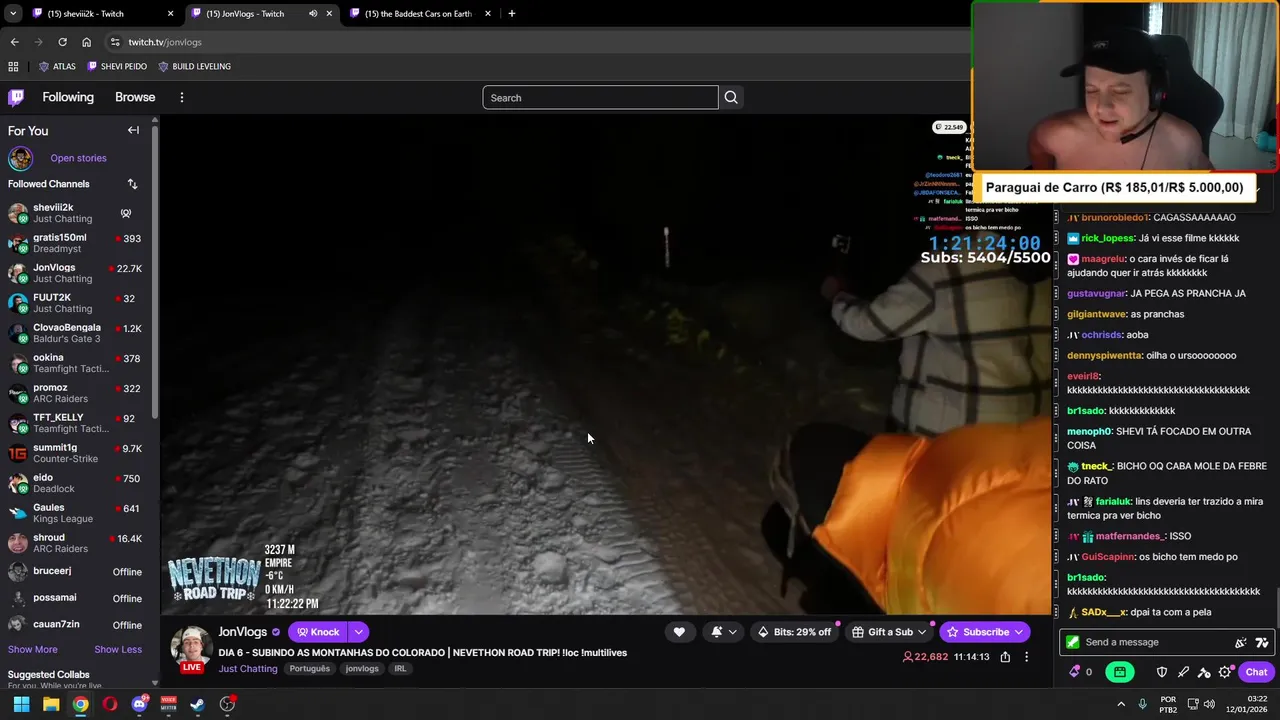Viewport: 1280px width, 720px height.
Task: Open the BUILD LEVELING bookmark
Action: tap(194, 67)
